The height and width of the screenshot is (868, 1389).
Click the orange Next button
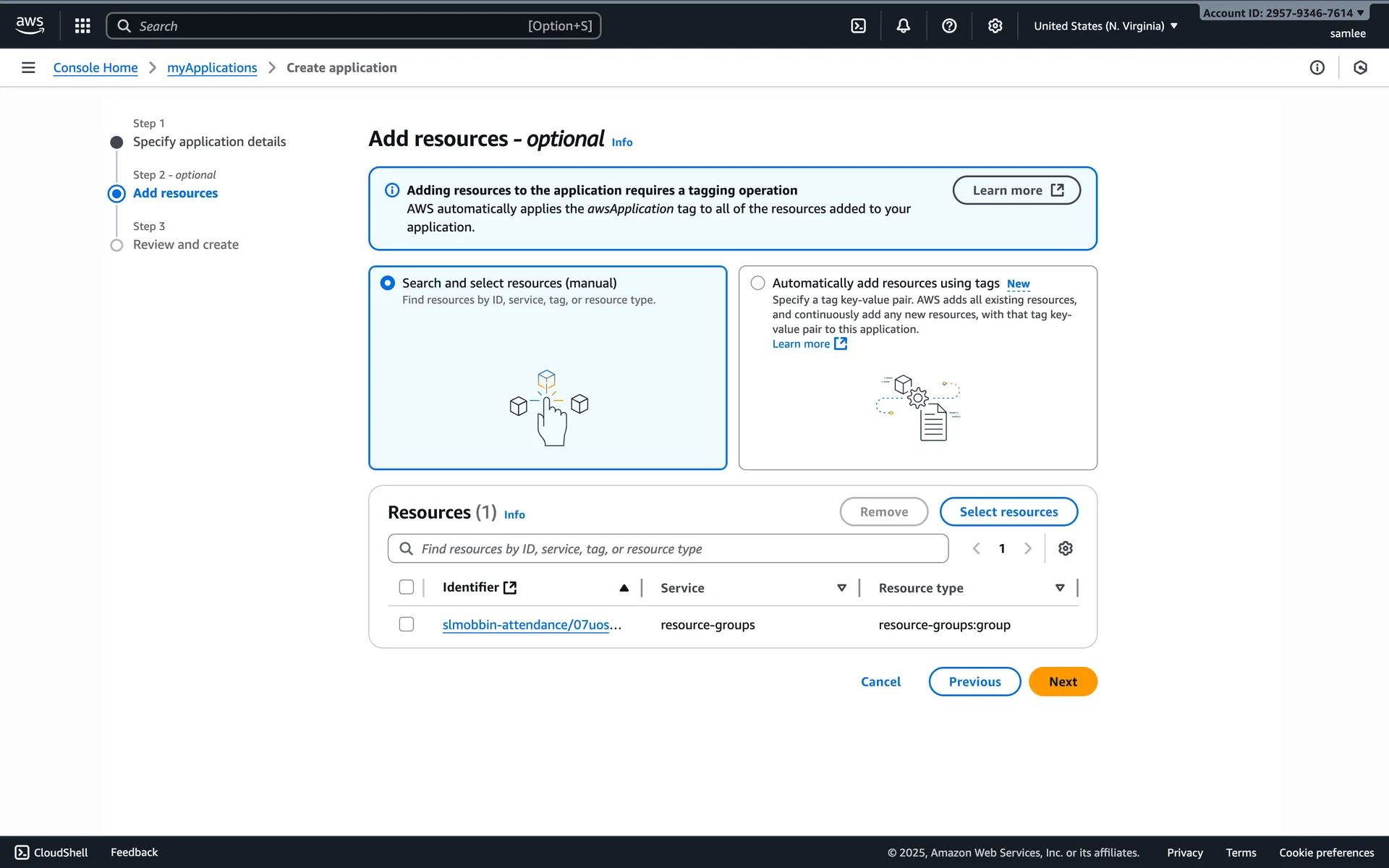(1063, 681)
